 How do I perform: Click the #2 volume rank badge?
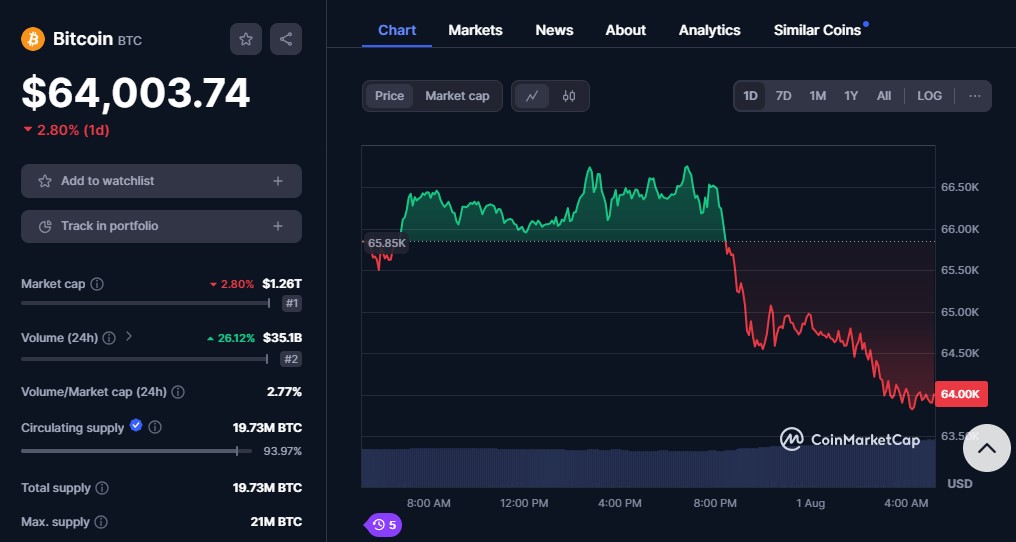tap(292, 359)
